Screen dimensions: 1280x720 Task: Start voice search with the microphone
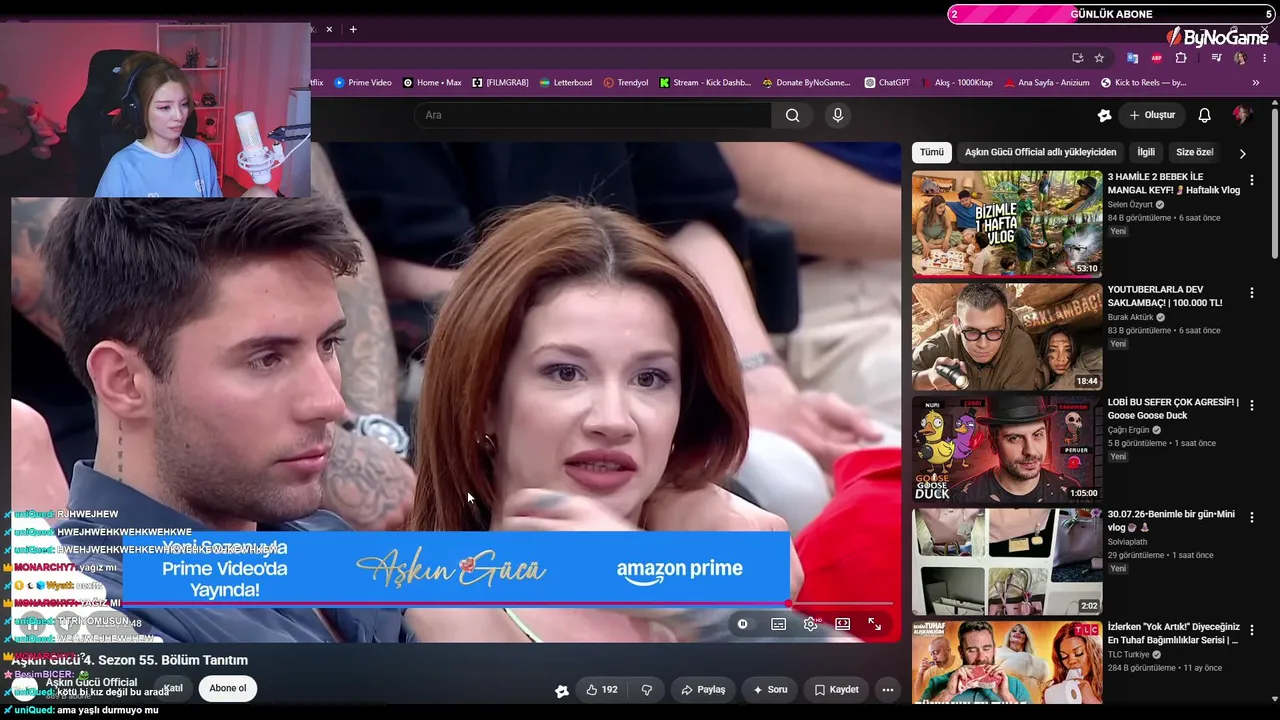click(x=838, y=115)
